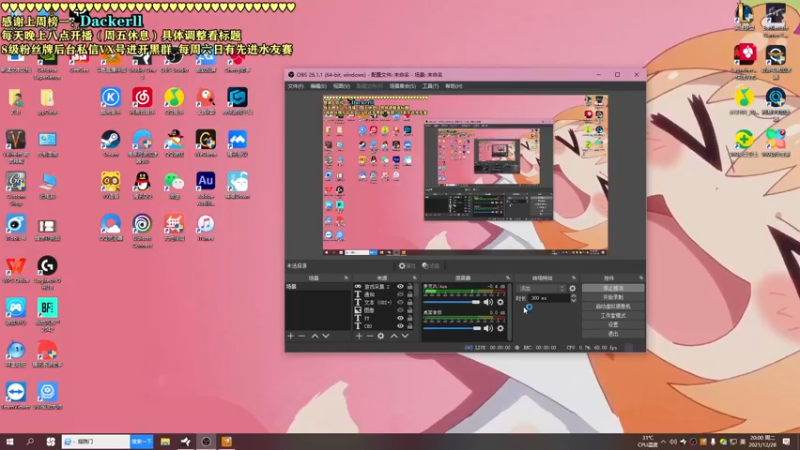
Task: Open source properties gear in the Sources dock
Action: [381, 336]
